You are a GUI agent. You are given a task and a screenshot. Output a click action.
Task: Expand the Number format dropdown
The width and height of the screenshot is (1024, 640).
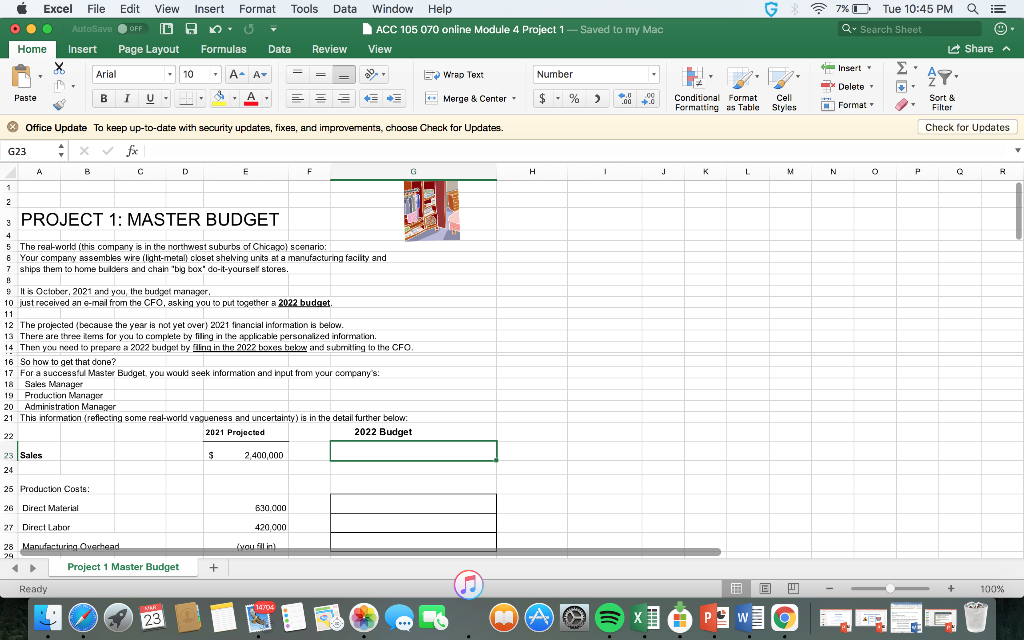[x=655, y=74]
